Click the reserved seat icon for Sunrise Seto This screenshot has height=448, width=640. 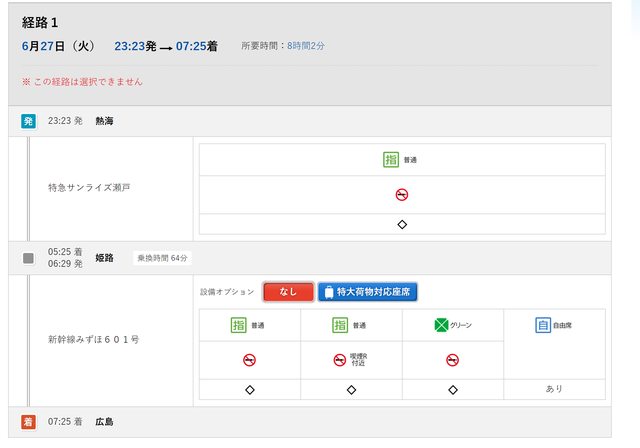point(391,160)
